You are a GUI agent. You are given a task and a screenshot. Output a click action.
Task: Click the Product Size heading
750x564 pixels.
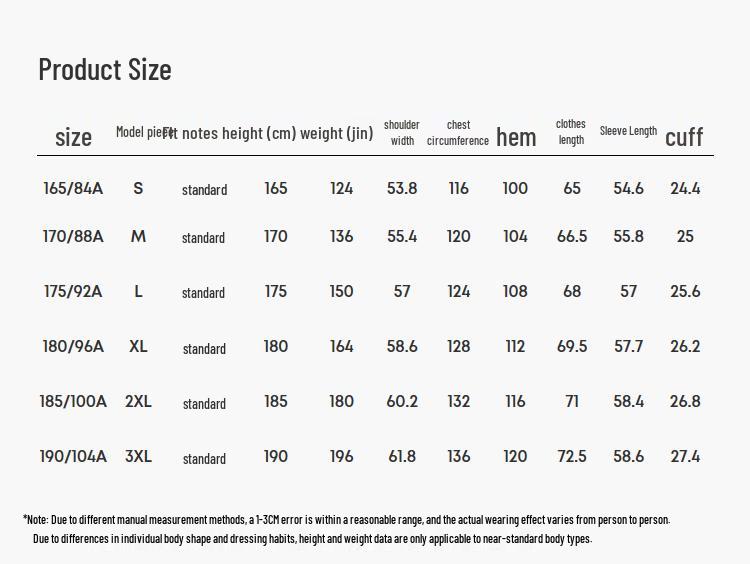point(105,69)
